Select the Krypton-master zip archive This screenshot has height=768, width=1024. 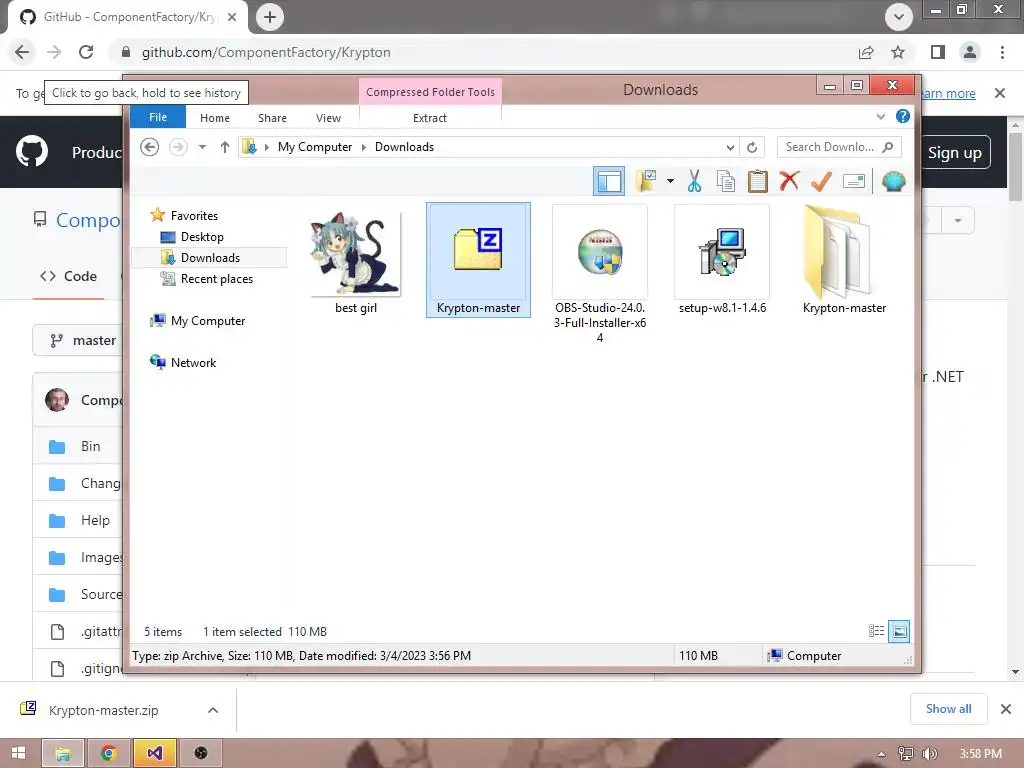(478, 260)
